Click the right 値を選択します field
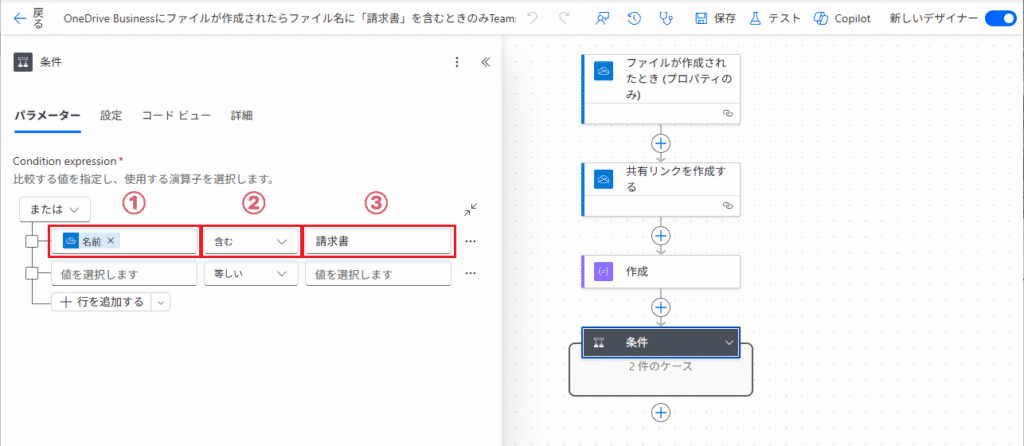The width and height of the screenshot is (1024, 446). [x=378, y=274]
